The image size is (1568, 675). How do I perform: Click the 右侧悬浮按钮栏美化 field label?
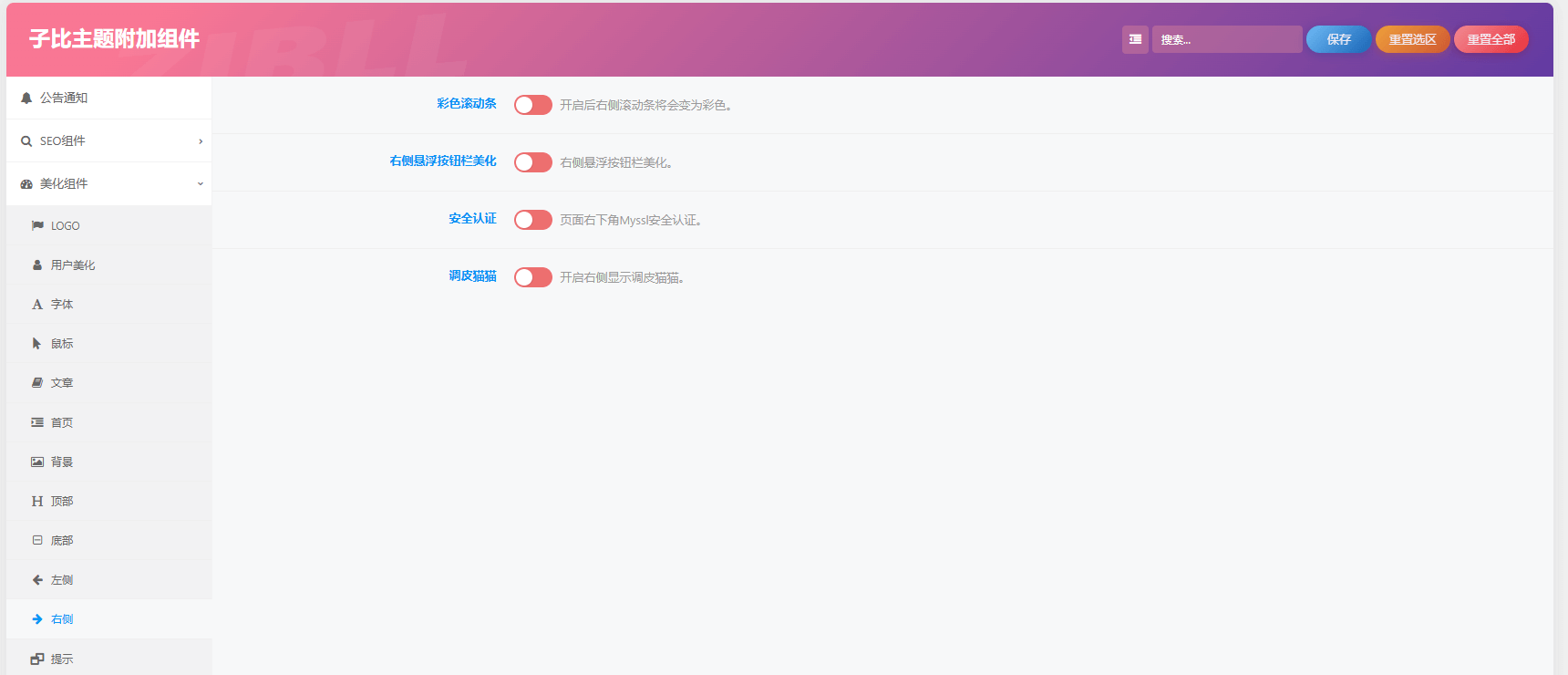point(443,161)
